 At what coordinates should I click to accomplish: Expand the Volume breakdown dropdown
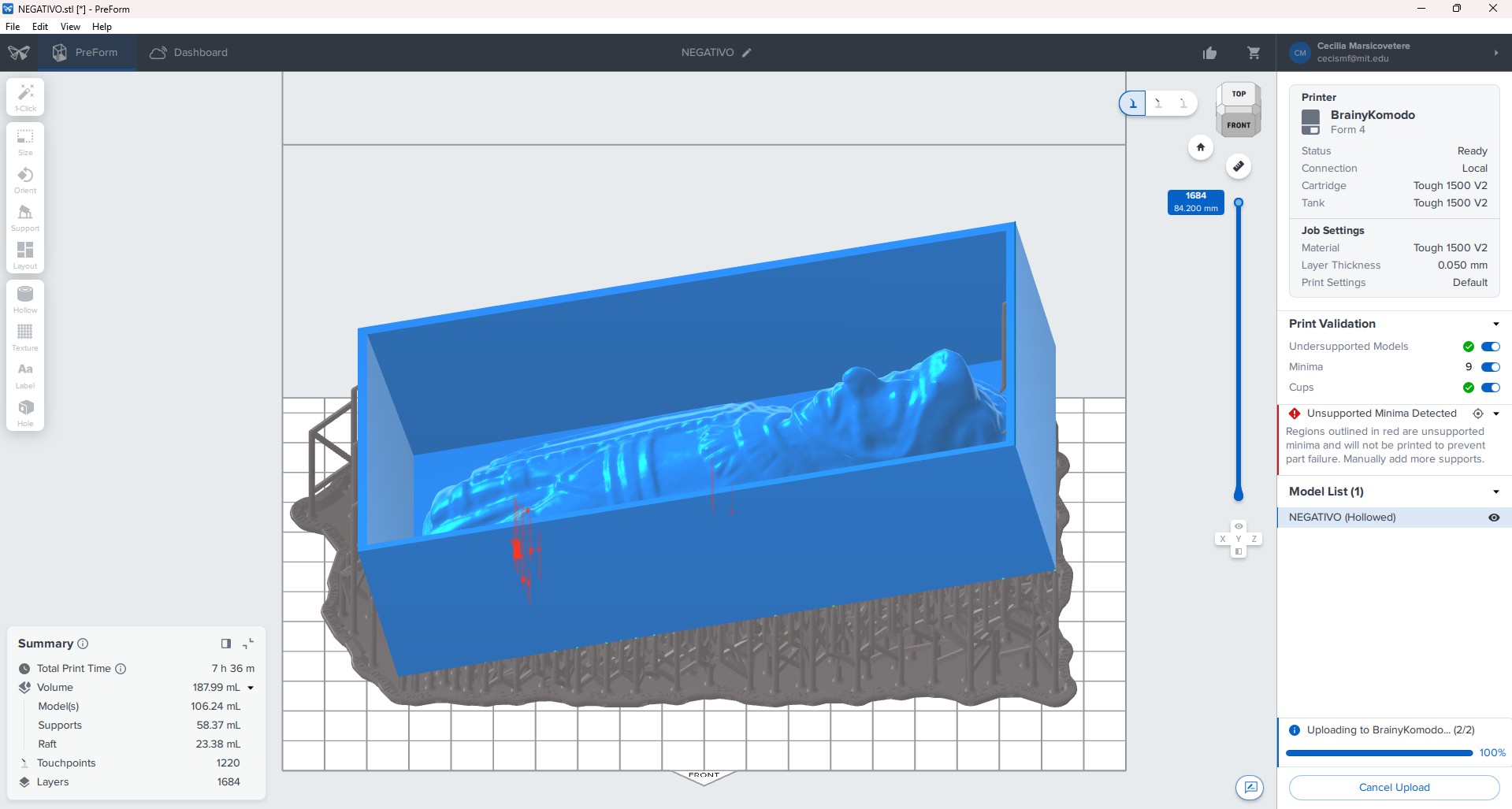tap(251, 688)
